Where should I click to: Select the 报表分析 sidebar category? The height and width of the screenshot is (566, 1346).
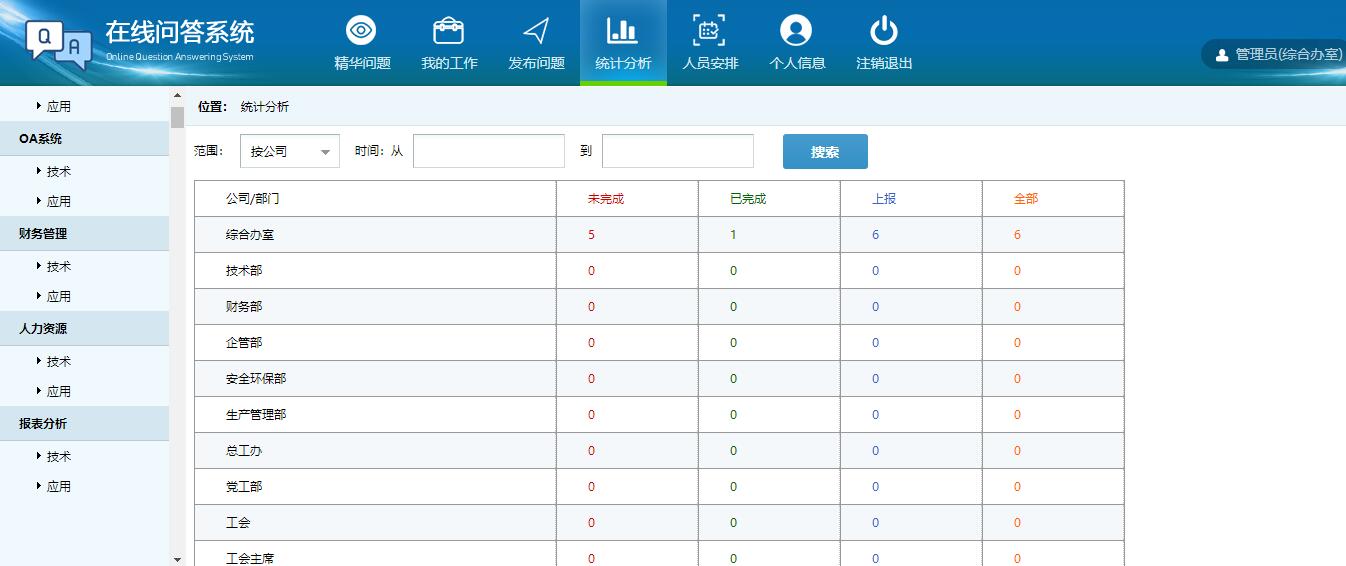click(43, 423)
